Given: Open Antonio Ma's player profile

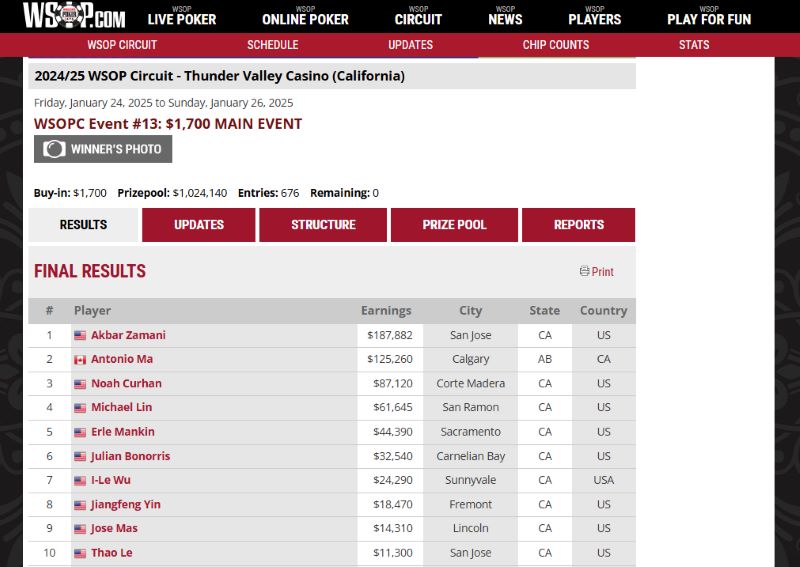Looking at the screenshot, I should pyautogui.click(x=122, y=359).
